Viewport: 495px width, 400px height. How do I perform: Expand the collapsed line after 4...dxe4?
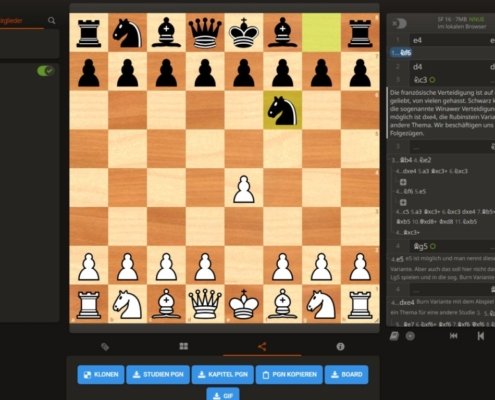pos(403,182)
